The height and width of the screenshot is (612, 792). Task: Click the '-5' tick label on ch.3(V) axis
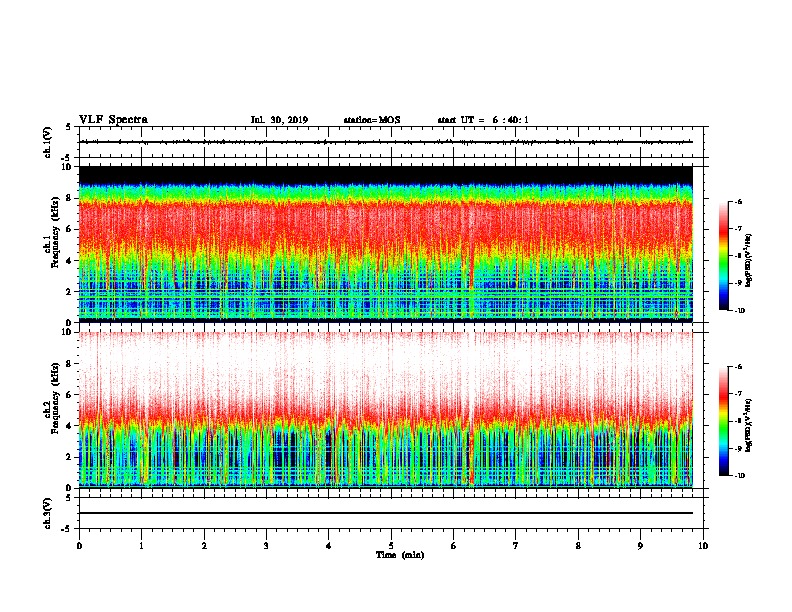click(67, 529)
